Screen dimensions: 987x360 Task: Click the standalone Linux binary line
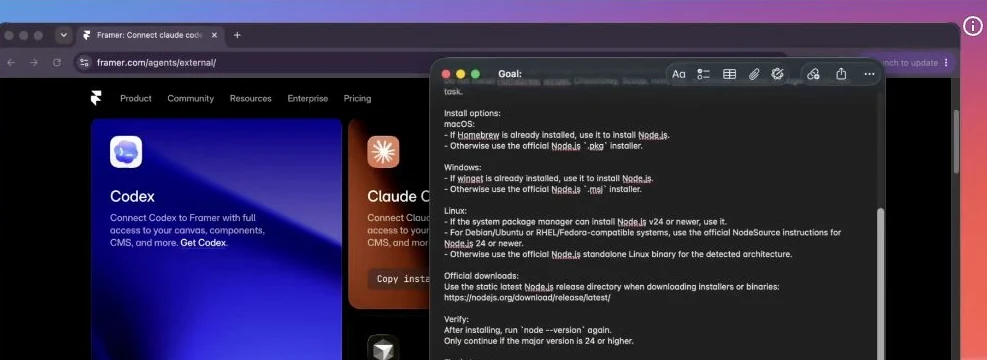tap(618, 254)
